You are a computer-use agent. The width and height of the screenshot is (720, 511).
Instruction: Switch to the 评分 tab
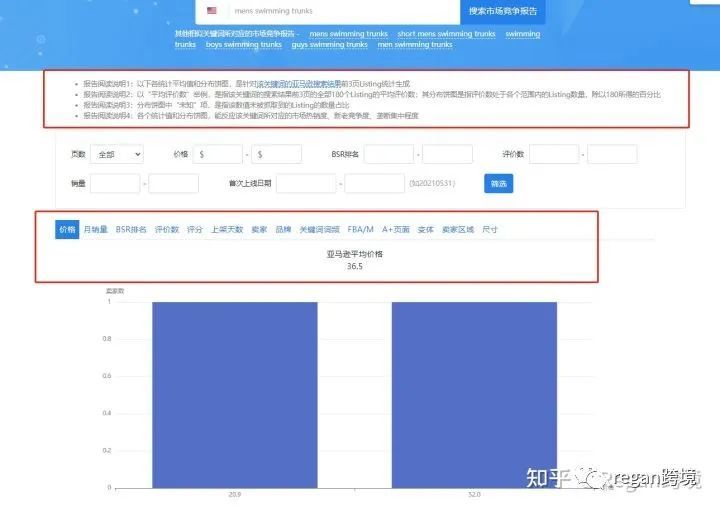coord(195,230)
